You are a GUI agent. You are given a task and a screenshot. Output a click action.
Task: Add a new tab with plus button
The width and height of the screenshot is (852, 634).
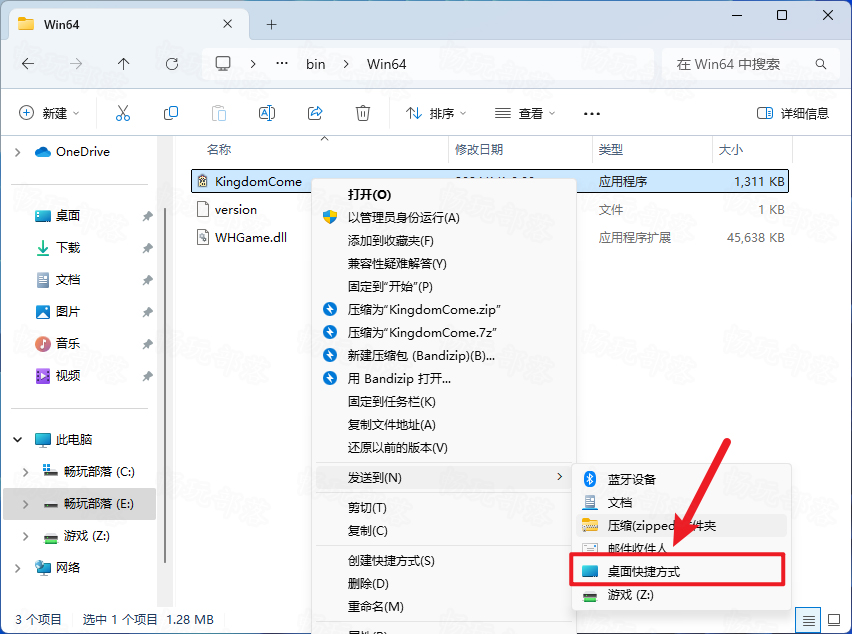[x=272, y=24]
